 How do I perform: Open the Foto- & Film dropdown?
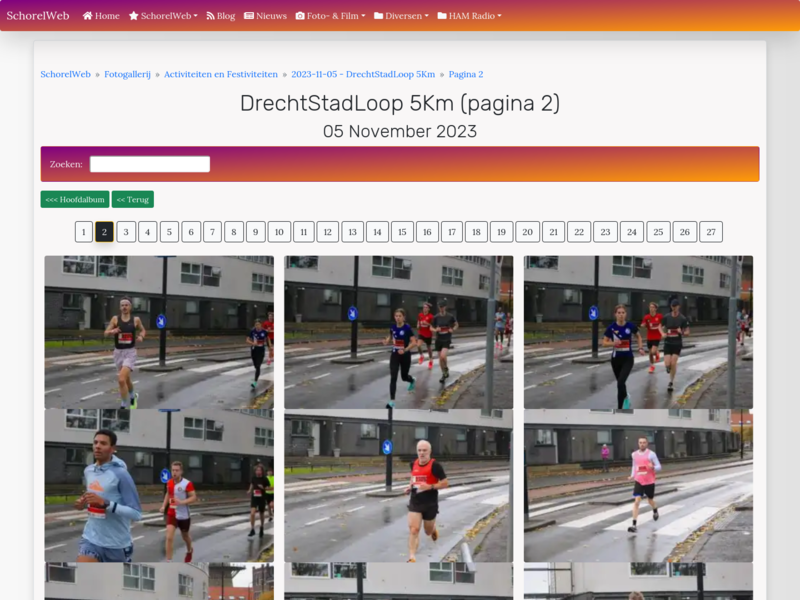[x=331, y=16]
